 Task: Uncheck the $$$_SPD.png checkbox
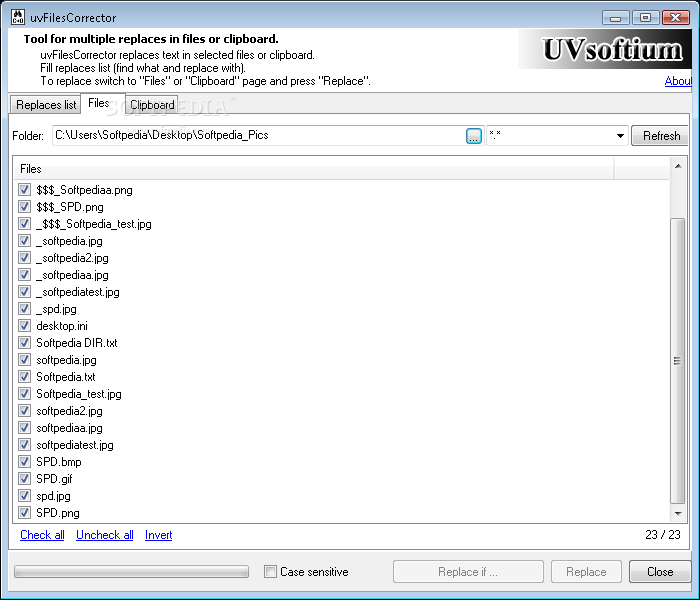coord(25,207)
